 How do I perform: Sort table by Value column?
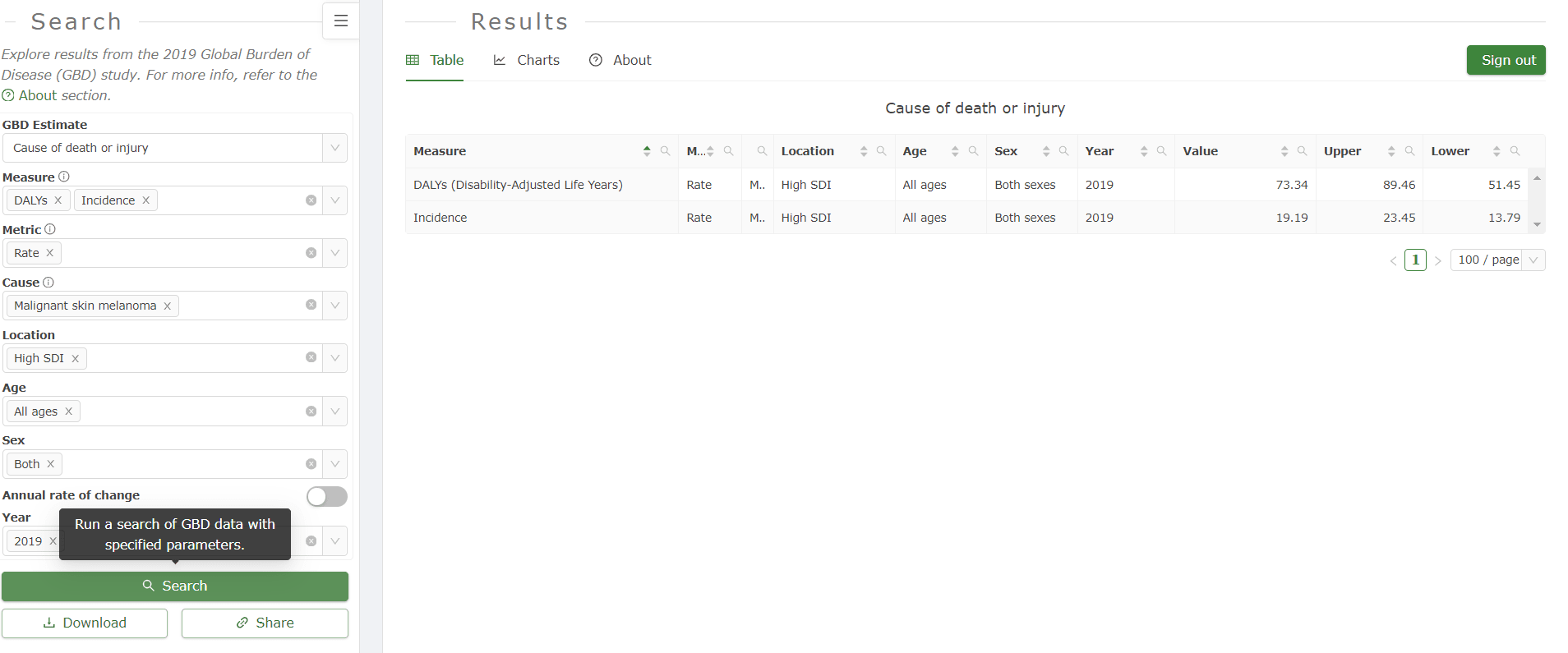(x=1284, y=151)
